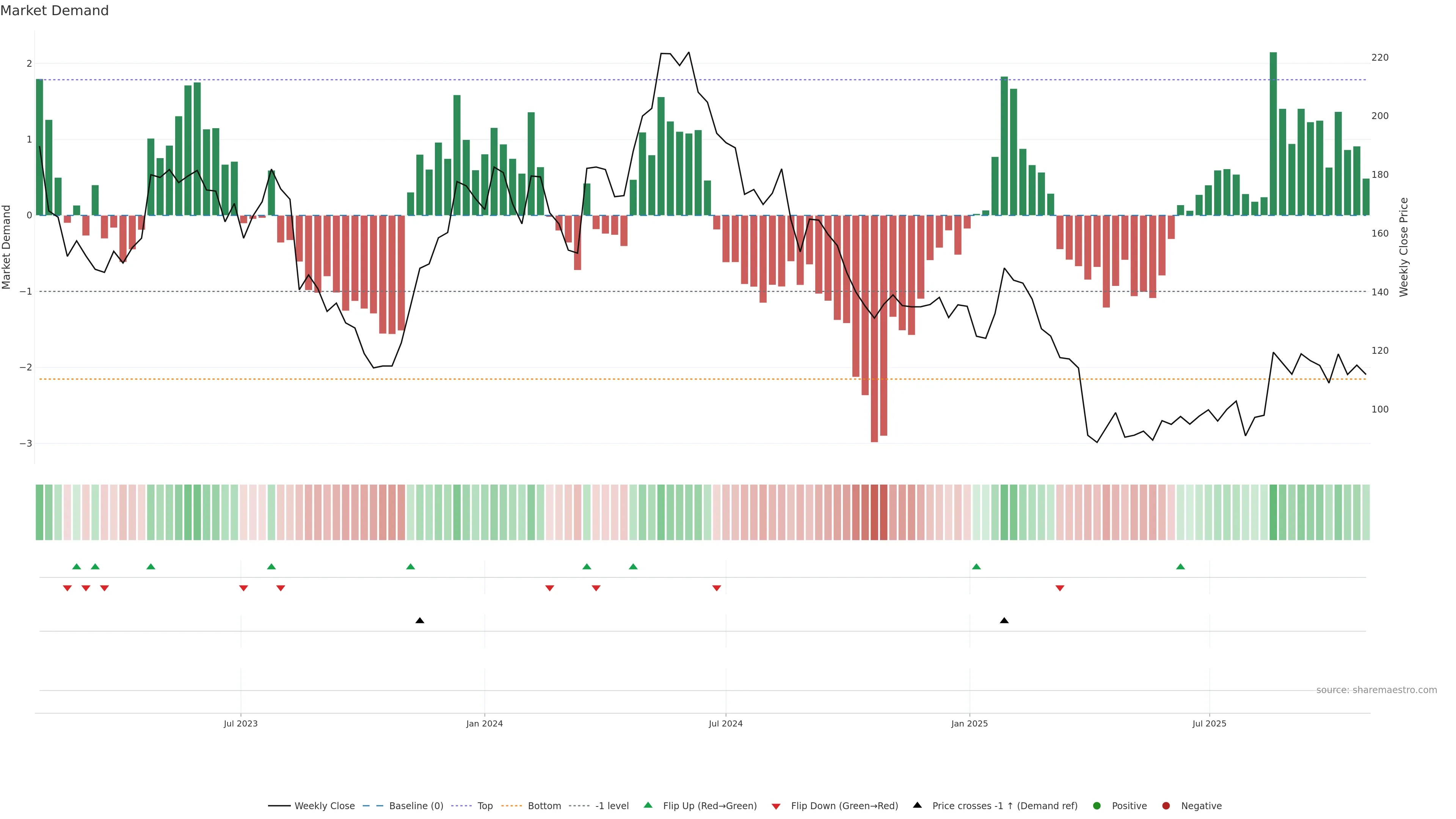Screen dimensions: 1456x819
Task: Click the Jul 2024 x-axis label
Action: 725,723
